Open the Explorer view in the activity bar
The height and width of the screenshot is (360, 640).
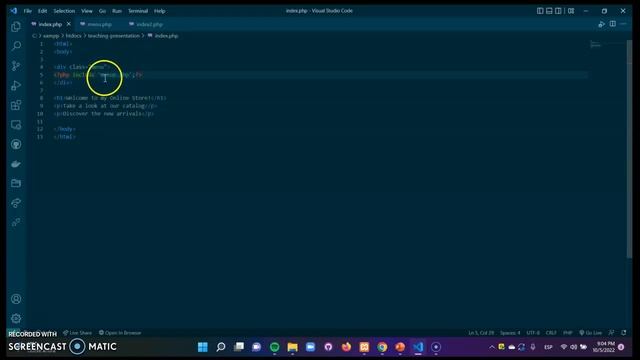[x=16, y=27]
